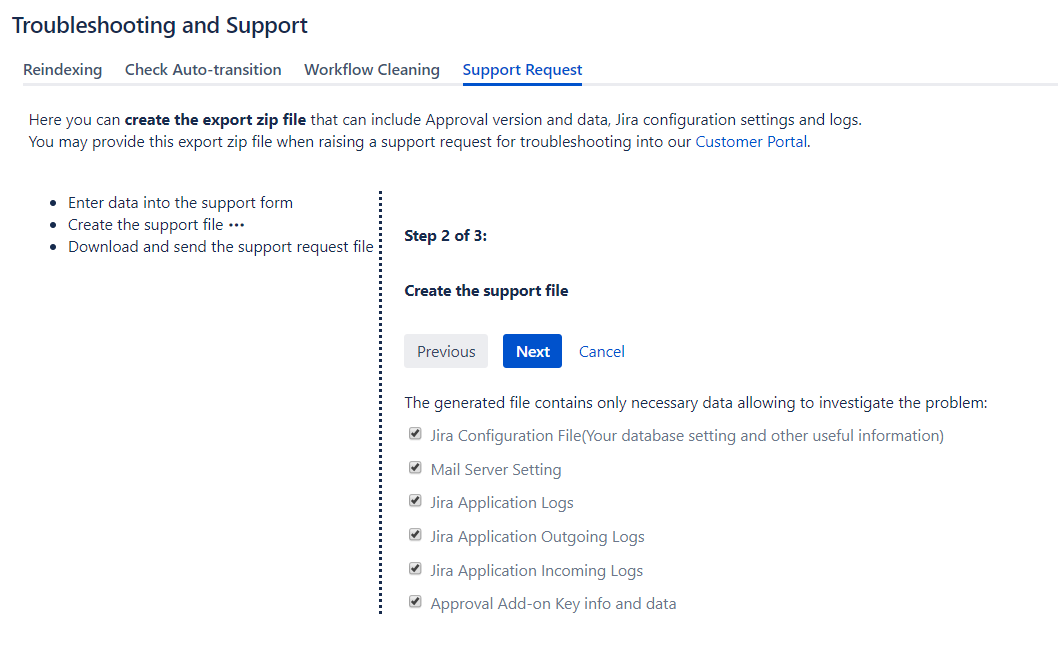Click the Previous button

(446, 352)
